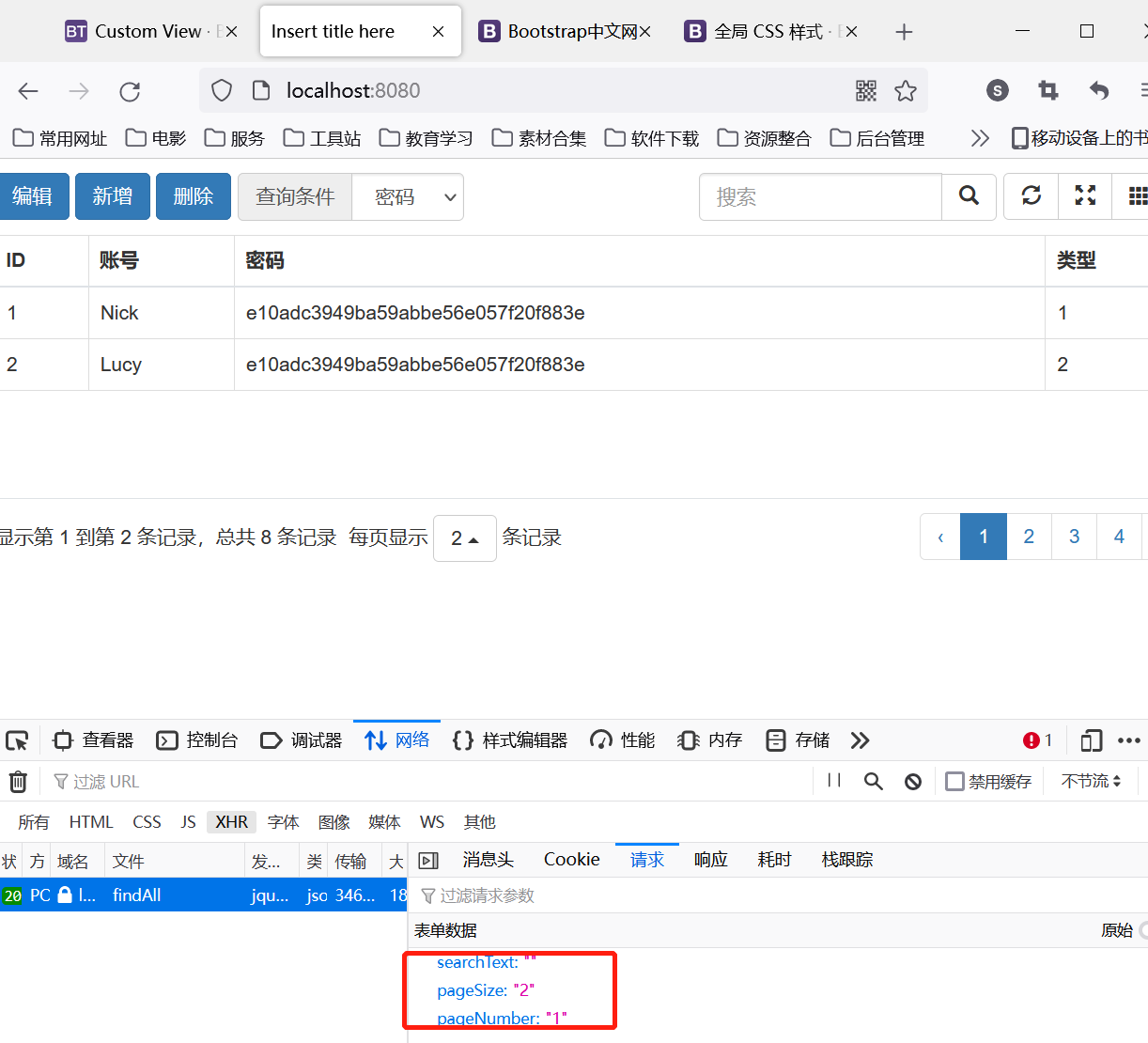This screenshot has width=1148, height=1043.
Task: Click the 编辑 edit button
Action: tap(33, 196)
